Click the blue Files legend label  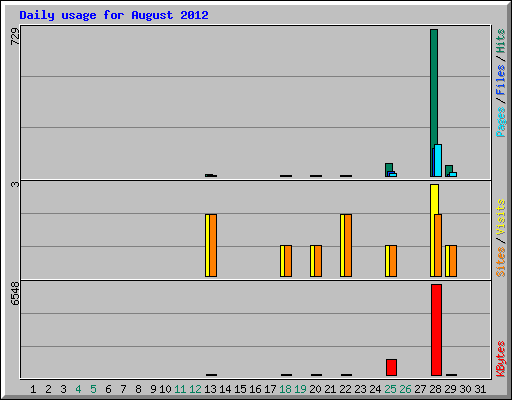click(501, 80)
